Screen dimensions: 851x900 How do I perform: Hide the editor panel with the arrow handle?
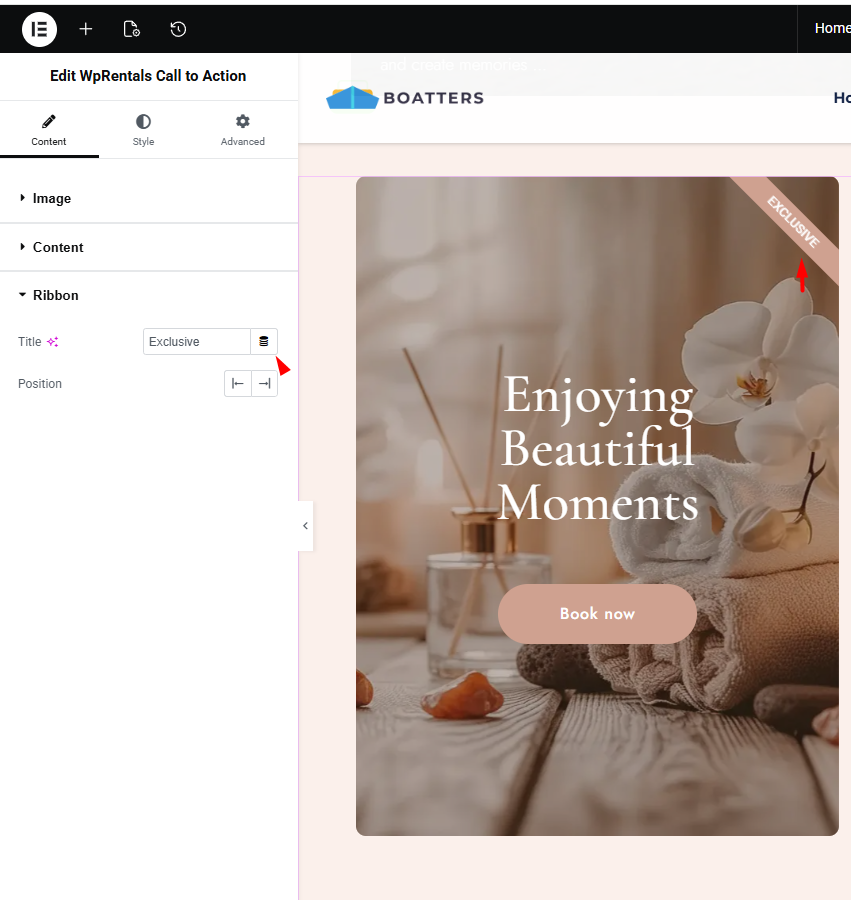tap(305, 525)
